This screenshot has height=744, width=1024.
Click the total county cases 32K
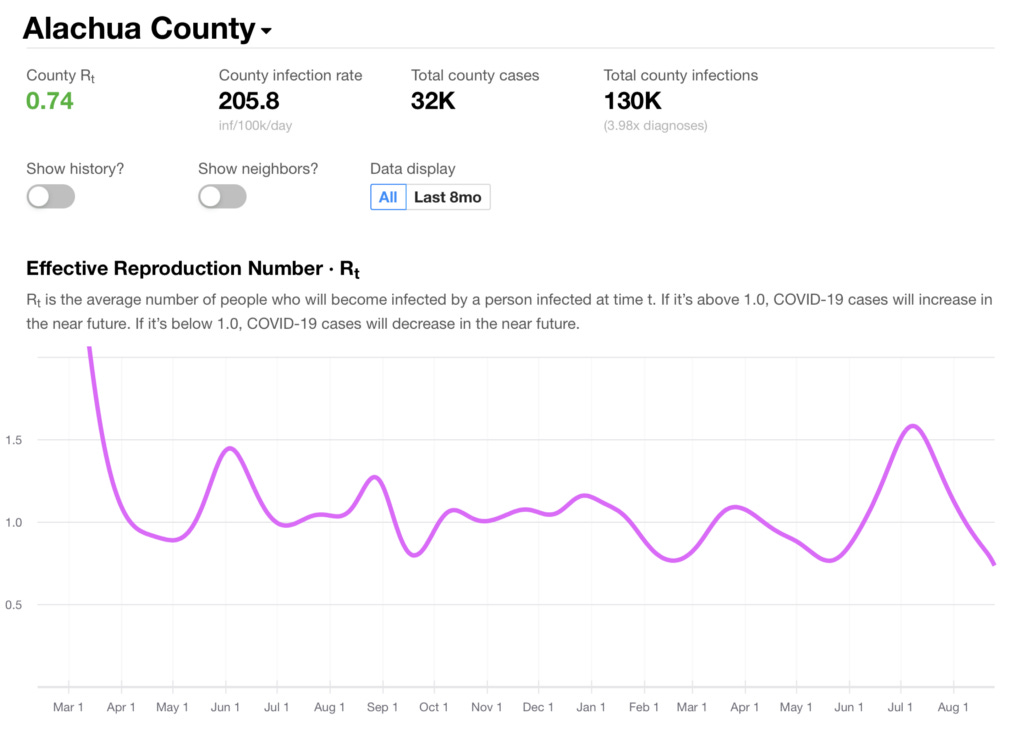click(433, 101)
